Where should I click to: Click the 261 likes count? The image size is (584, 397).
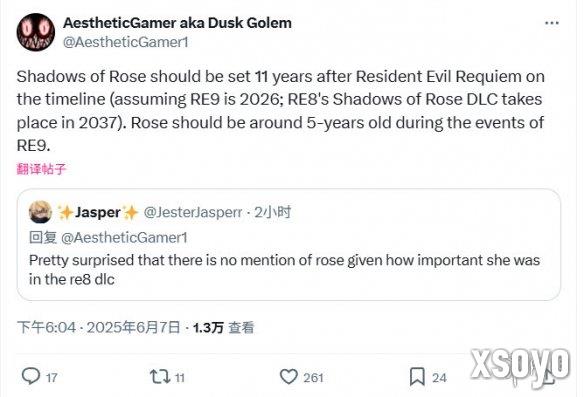click(x=313, y=378)
